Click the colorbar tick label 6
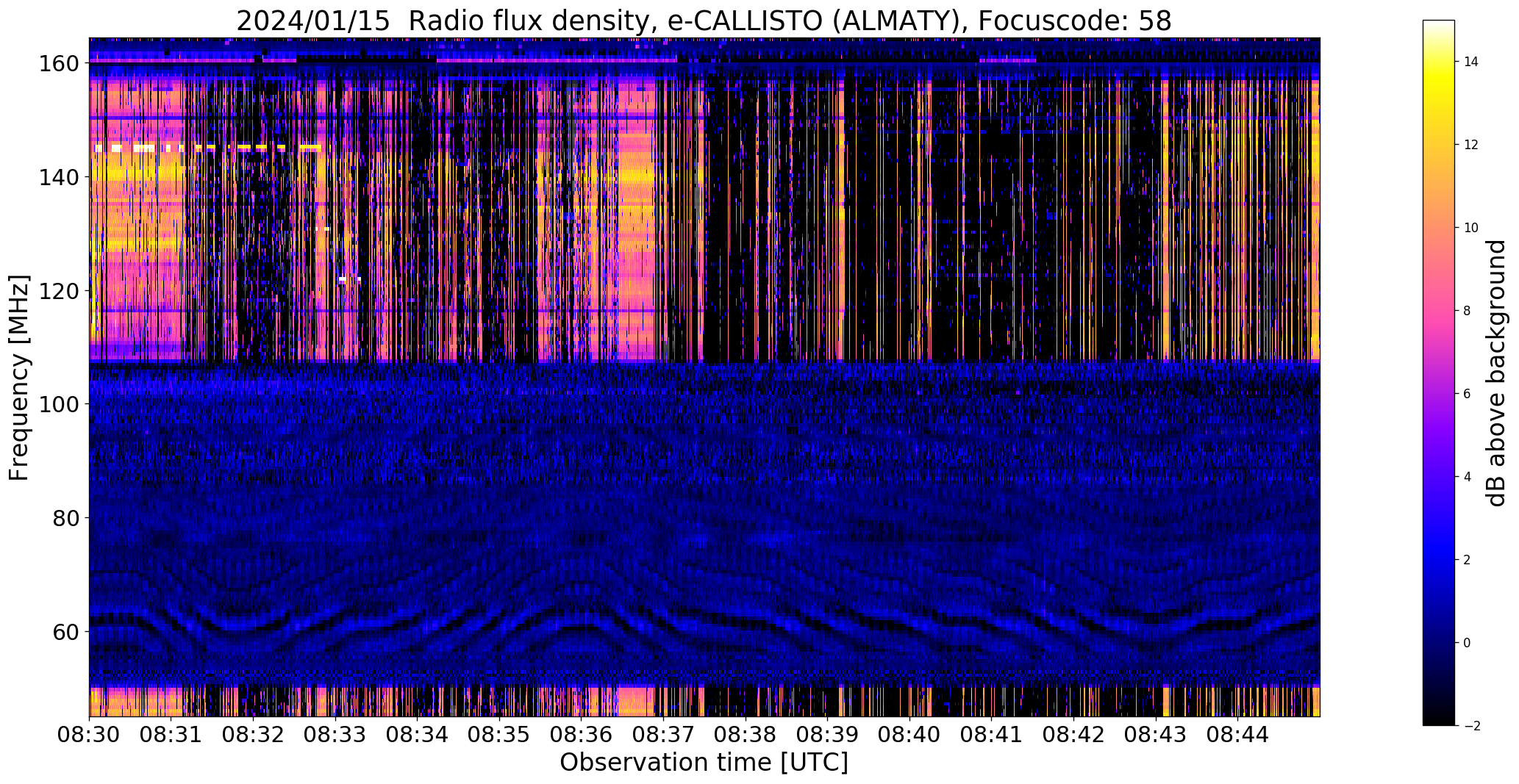Image resolution: width=1519 pixels, height=784 pixels. (1468, 394)
